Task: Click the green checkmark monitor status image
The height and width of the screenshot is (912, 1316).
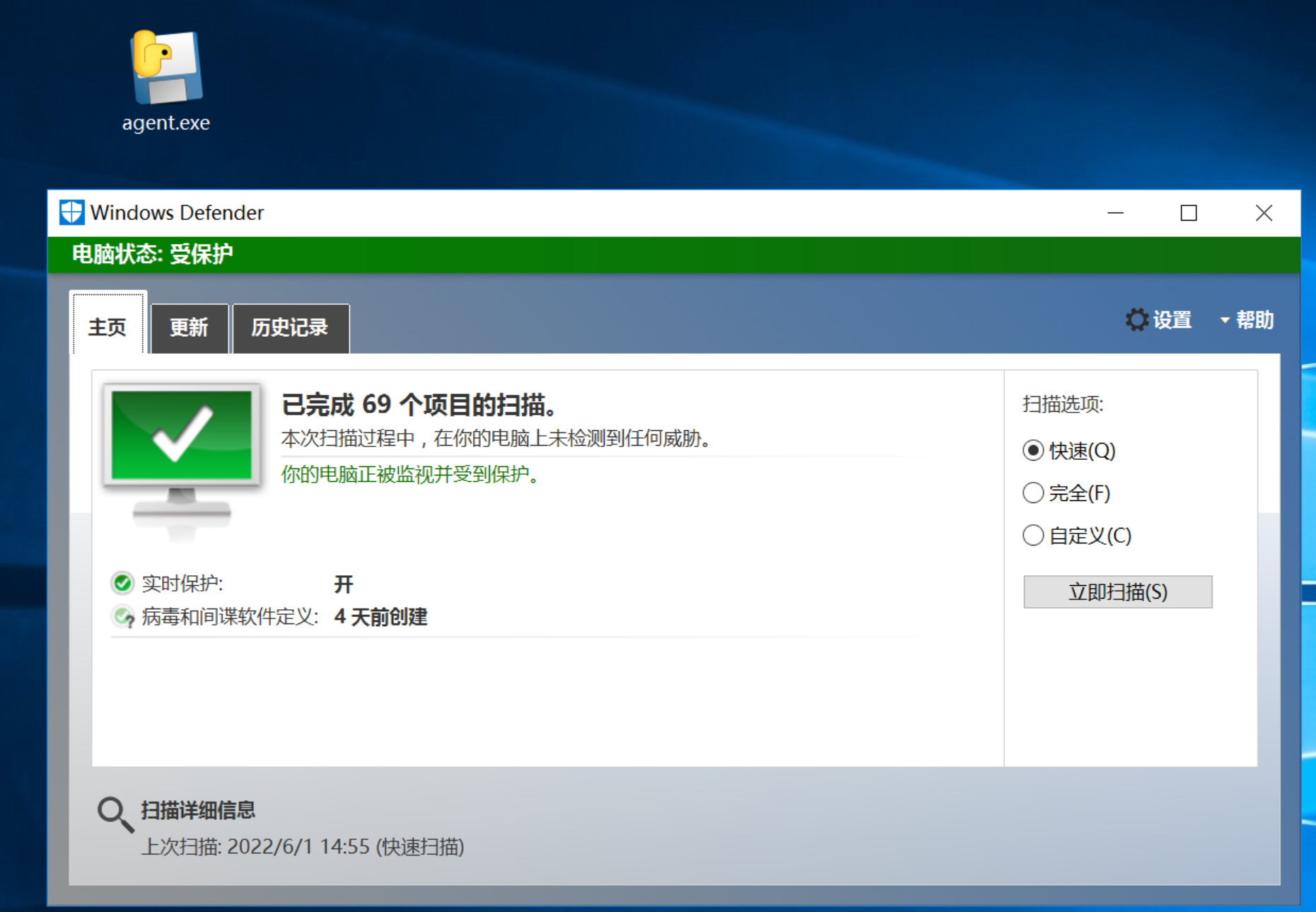Action: click(182, 460)
